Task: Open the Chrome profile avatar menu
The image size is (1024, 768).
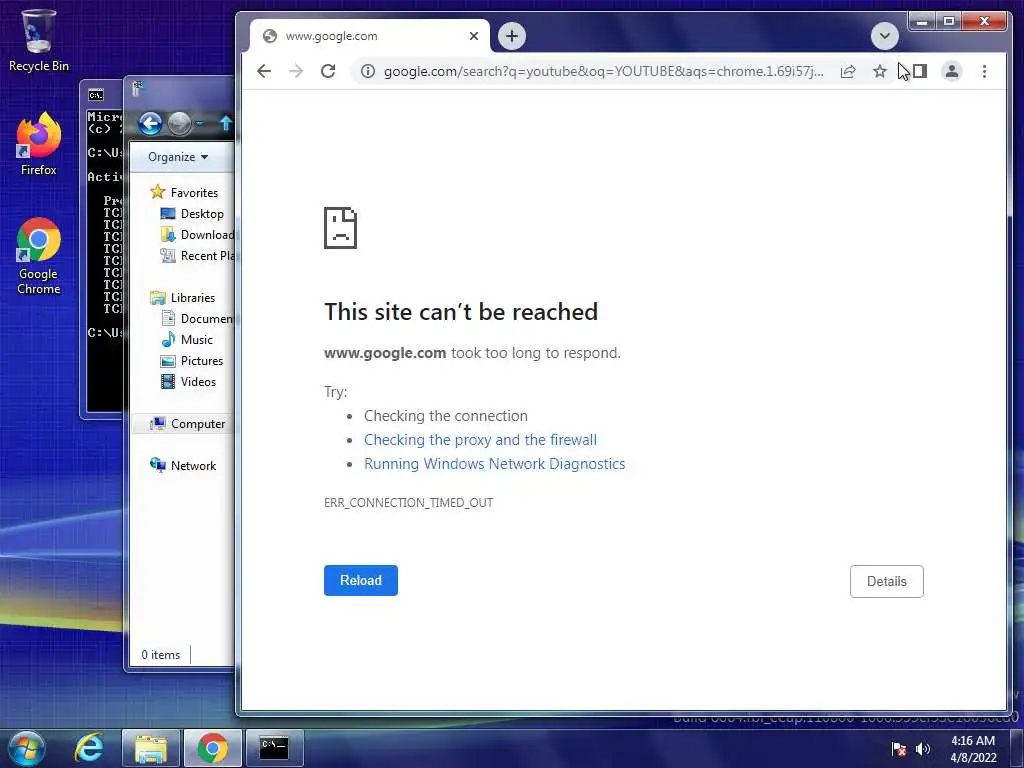Action: pyautogui.click(x=952, y=71)
